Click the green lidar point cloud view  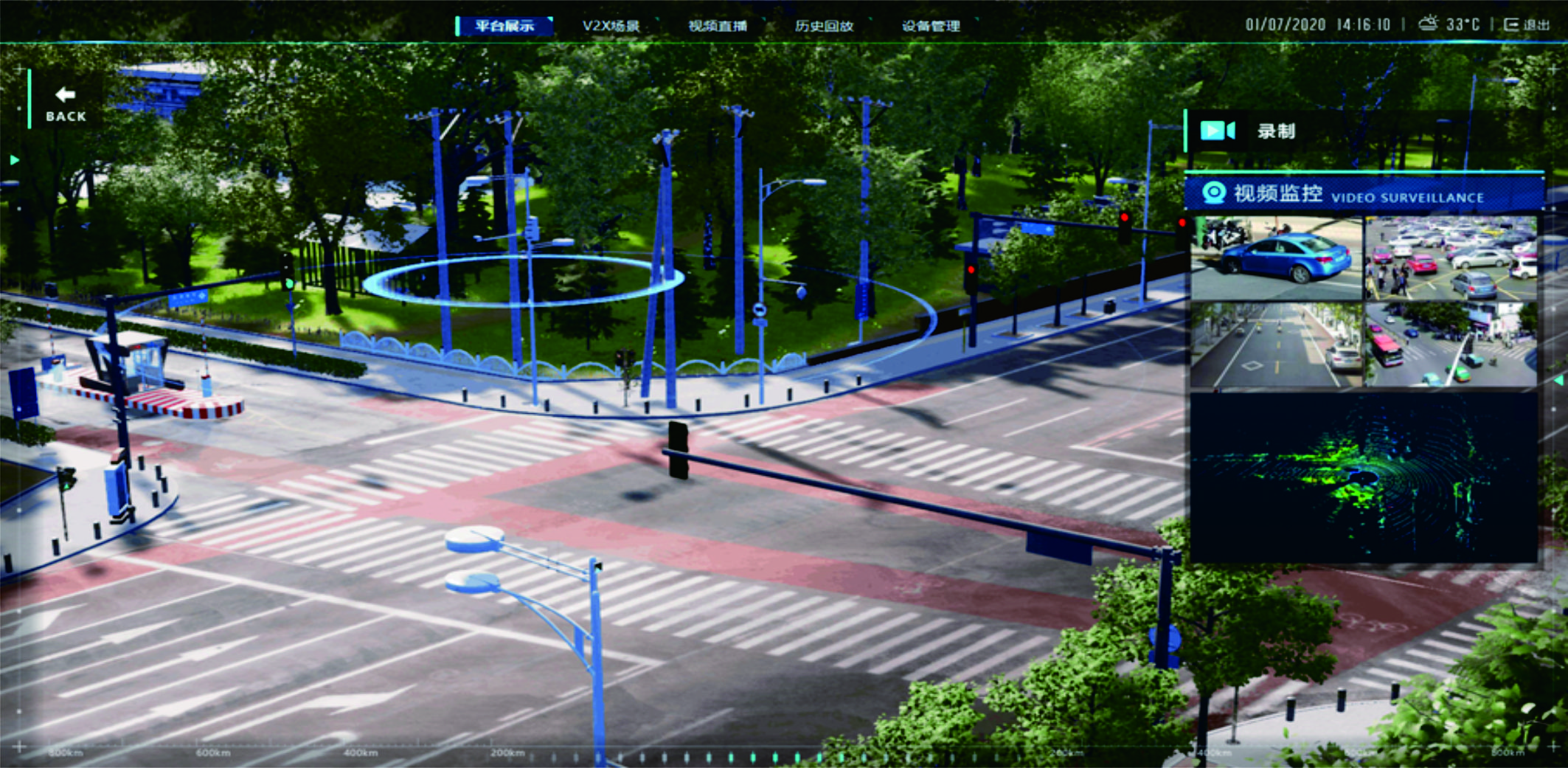pyautogui.click(x=1364, y=477)
